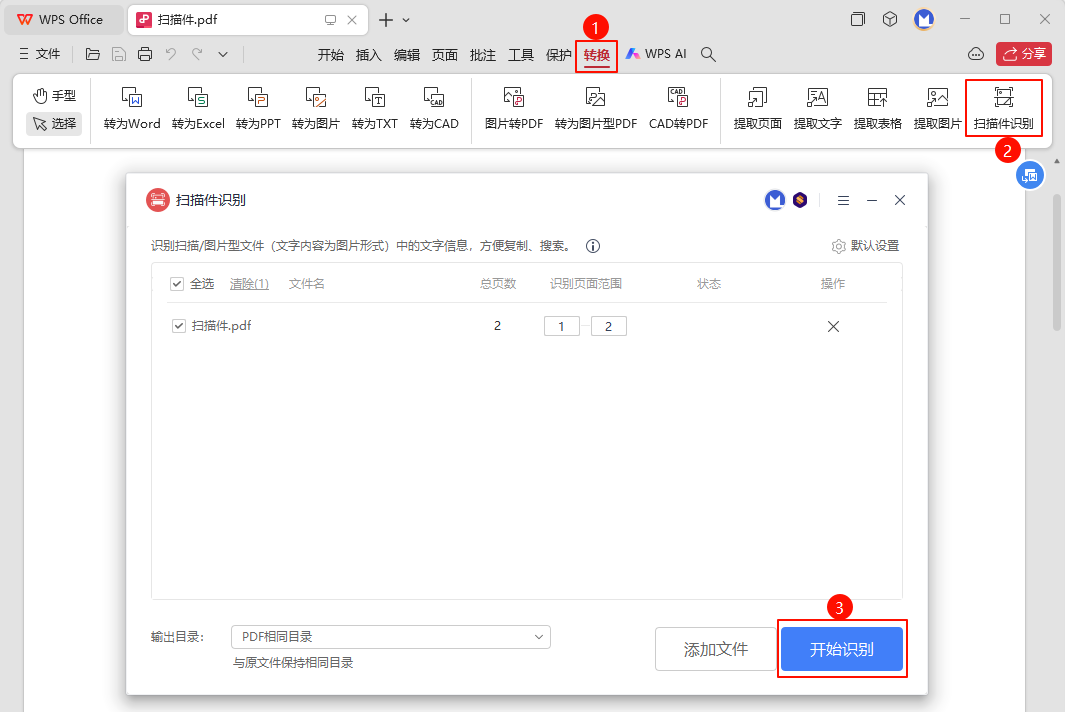Switch to the 编辑 ribbon tab
This screenshot has height=712, width=1065.
click(407, 55)
